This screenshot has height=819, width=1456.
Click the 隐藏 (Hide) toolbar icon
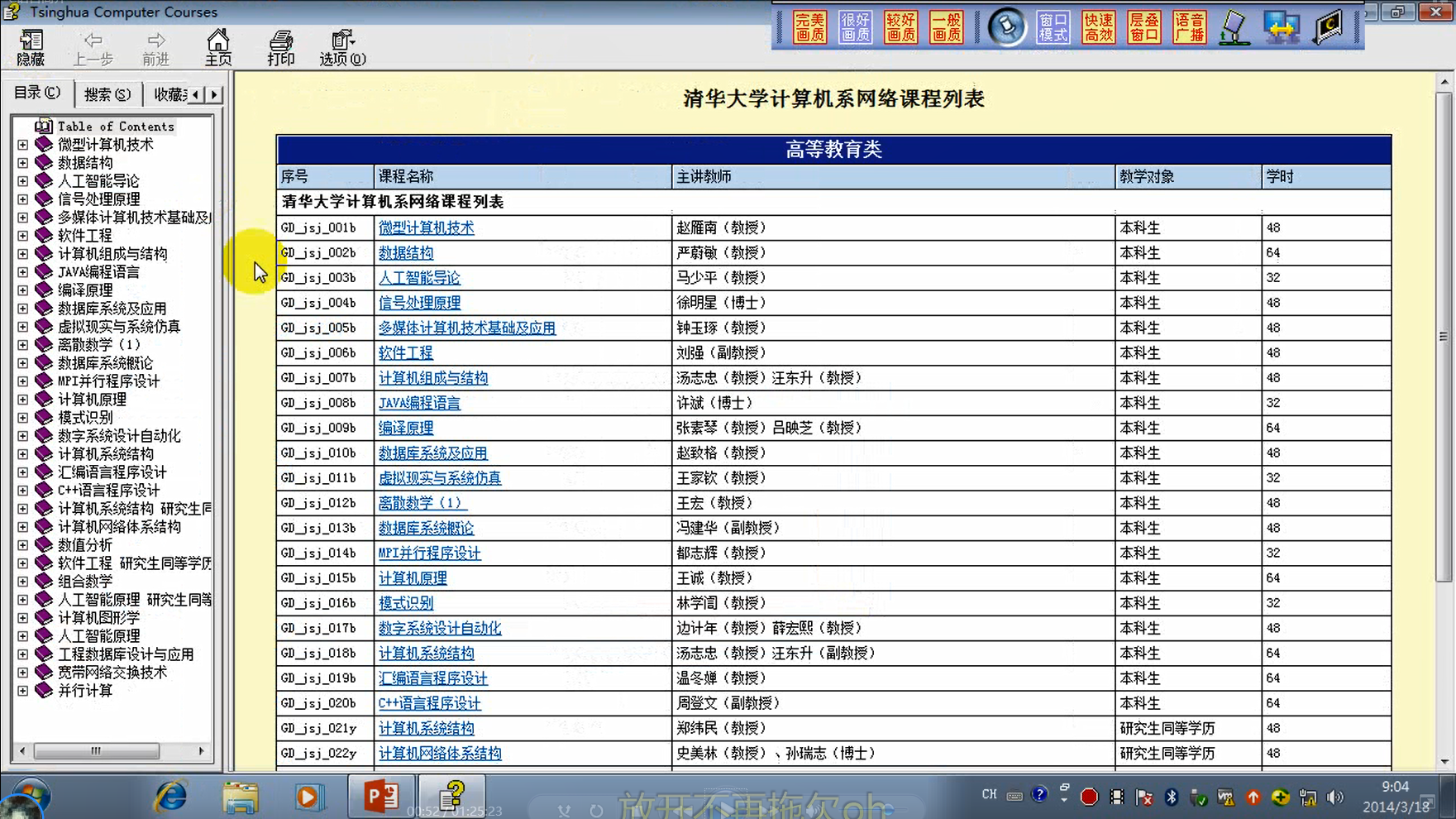pyautogui.click(x=31, y=48)
